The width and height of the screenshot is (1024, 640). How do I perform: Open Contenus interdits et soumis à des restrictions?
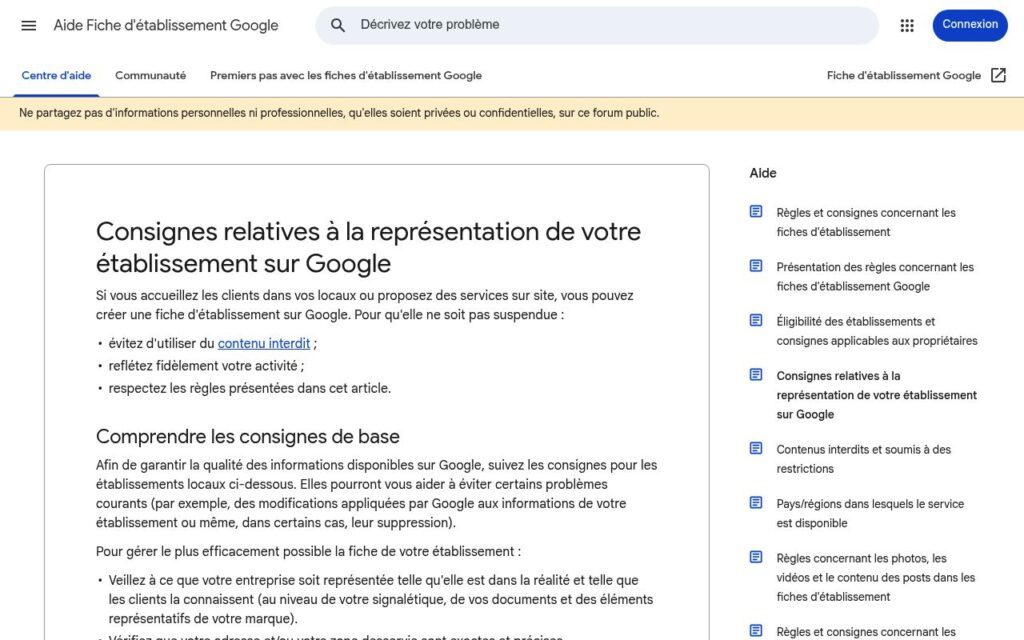863,458
